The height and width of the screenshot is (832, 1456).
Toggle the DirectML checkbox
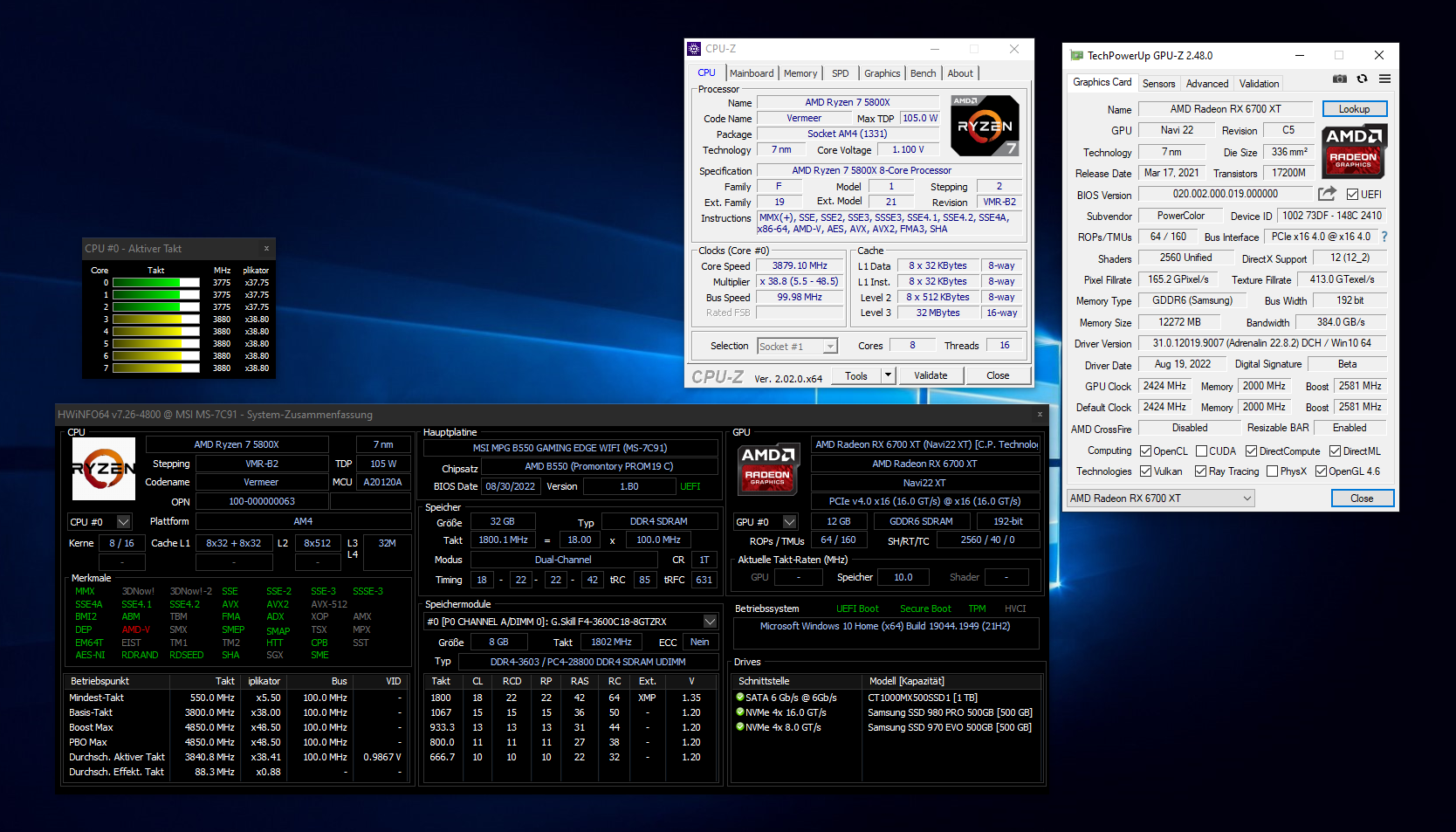tap(1335, 451)
